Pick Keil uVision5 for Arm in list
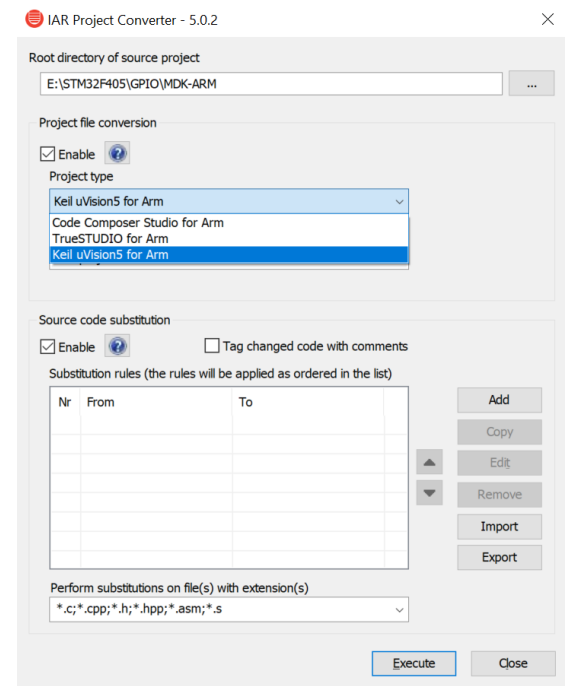Image resolution: width=566 pixels, height=686 pixels. (229, 255)
